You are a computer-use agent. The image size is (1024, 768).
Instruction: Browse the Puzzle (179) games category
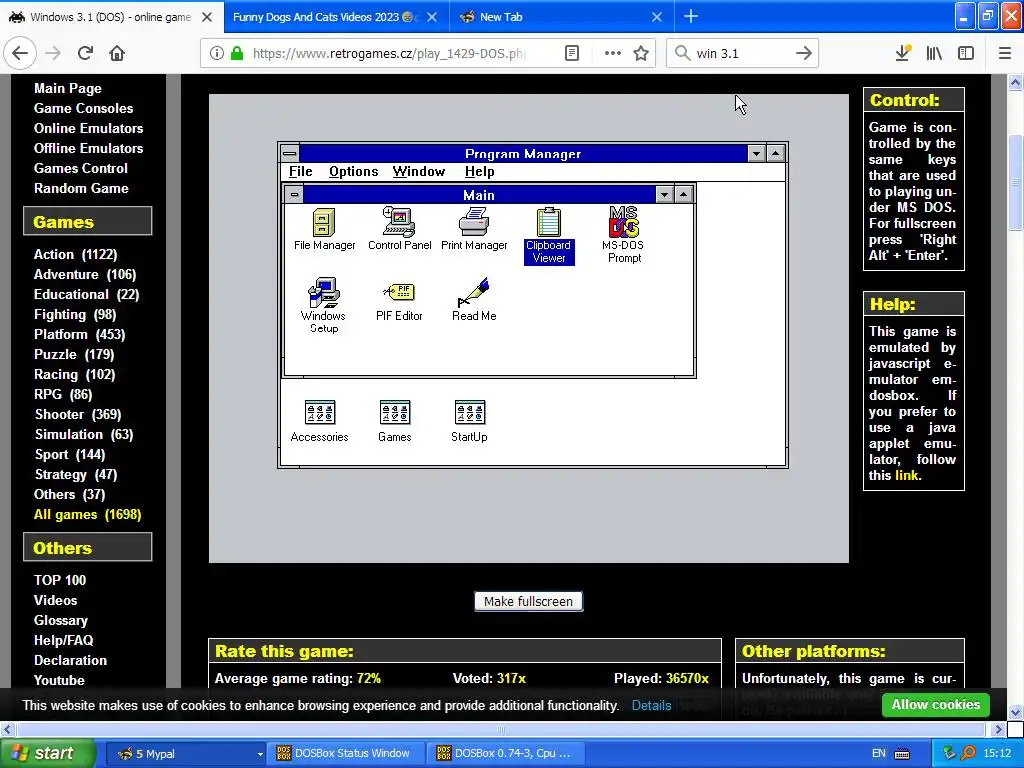click(74, 355)
